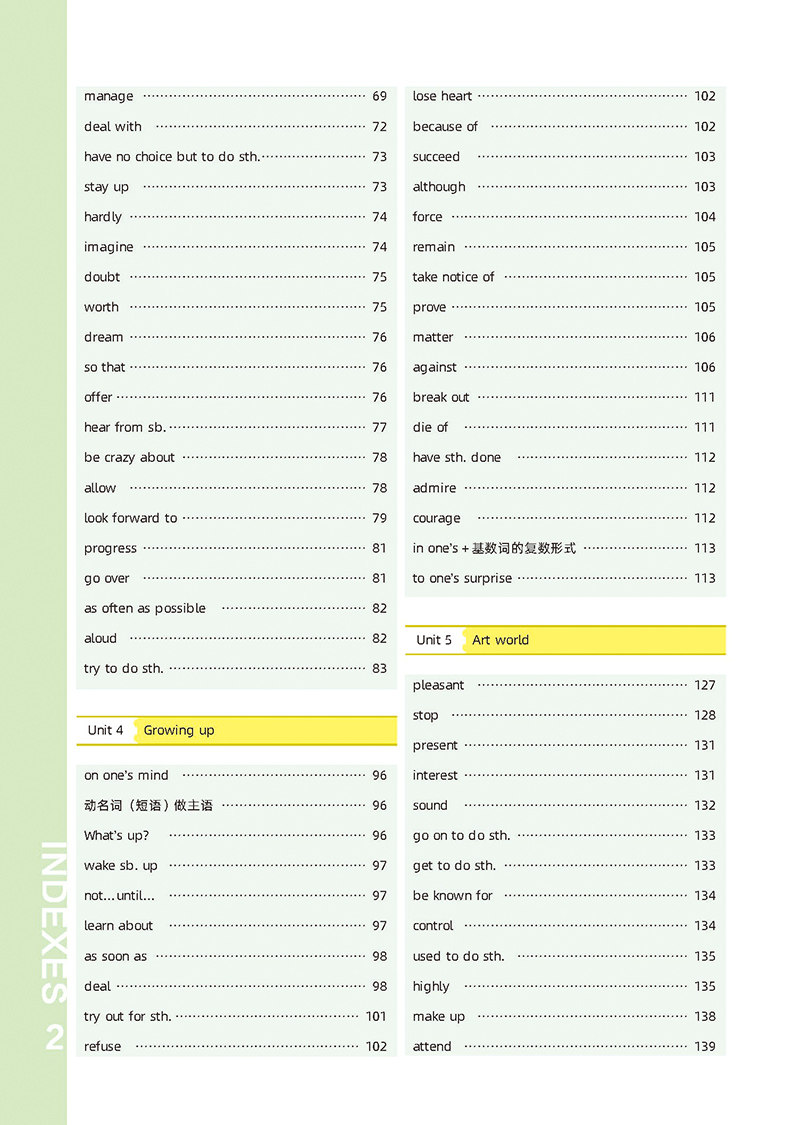This screenshot has width=800, height=1125.
Task: Click the "pleasant" index entry
Action: 438,685
